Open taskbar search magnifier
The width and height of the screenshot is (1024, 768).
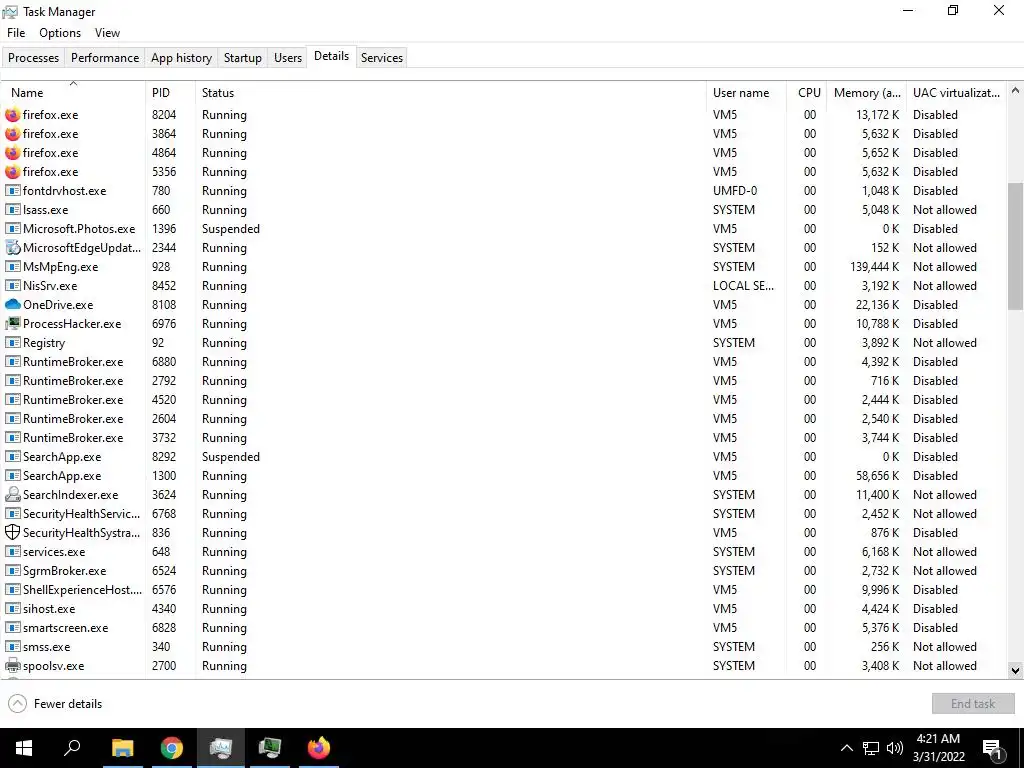[72, 747]
